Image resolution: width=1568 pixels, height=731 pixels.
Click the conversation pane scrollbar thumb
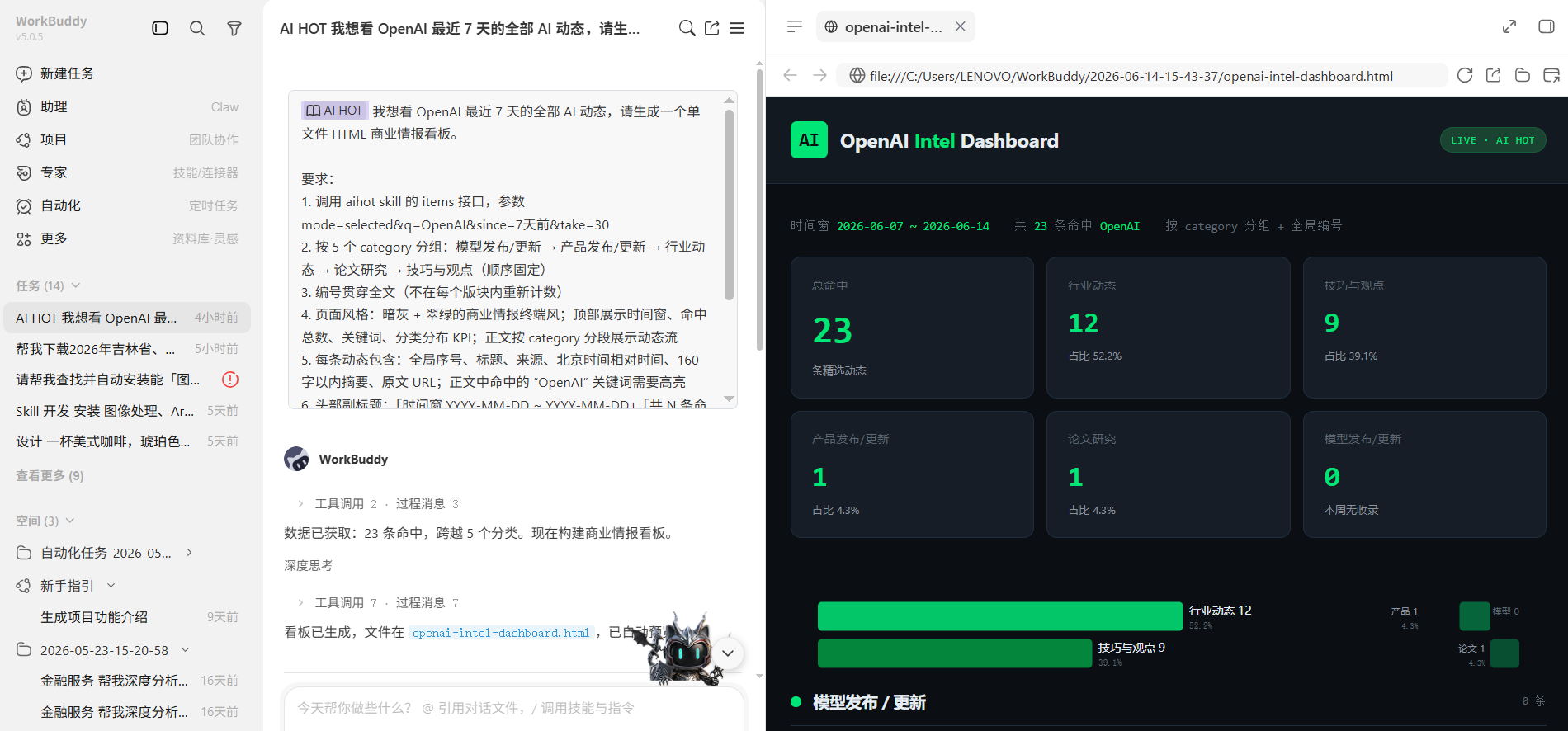(759, 210)
